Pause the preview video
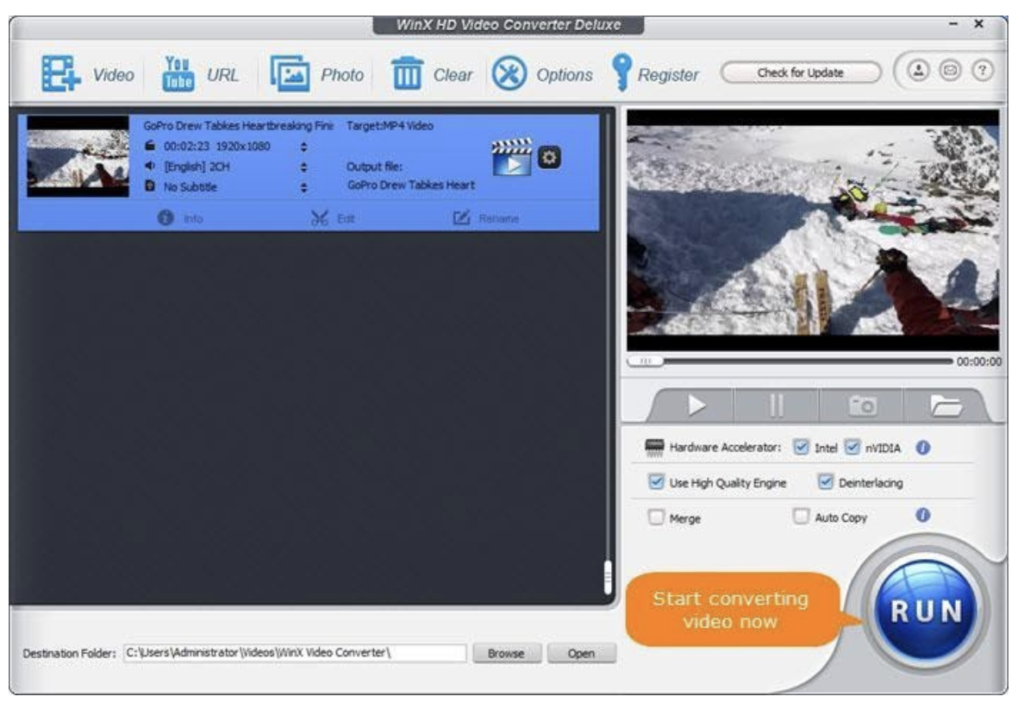1024x709 pixels. (776, 406)
